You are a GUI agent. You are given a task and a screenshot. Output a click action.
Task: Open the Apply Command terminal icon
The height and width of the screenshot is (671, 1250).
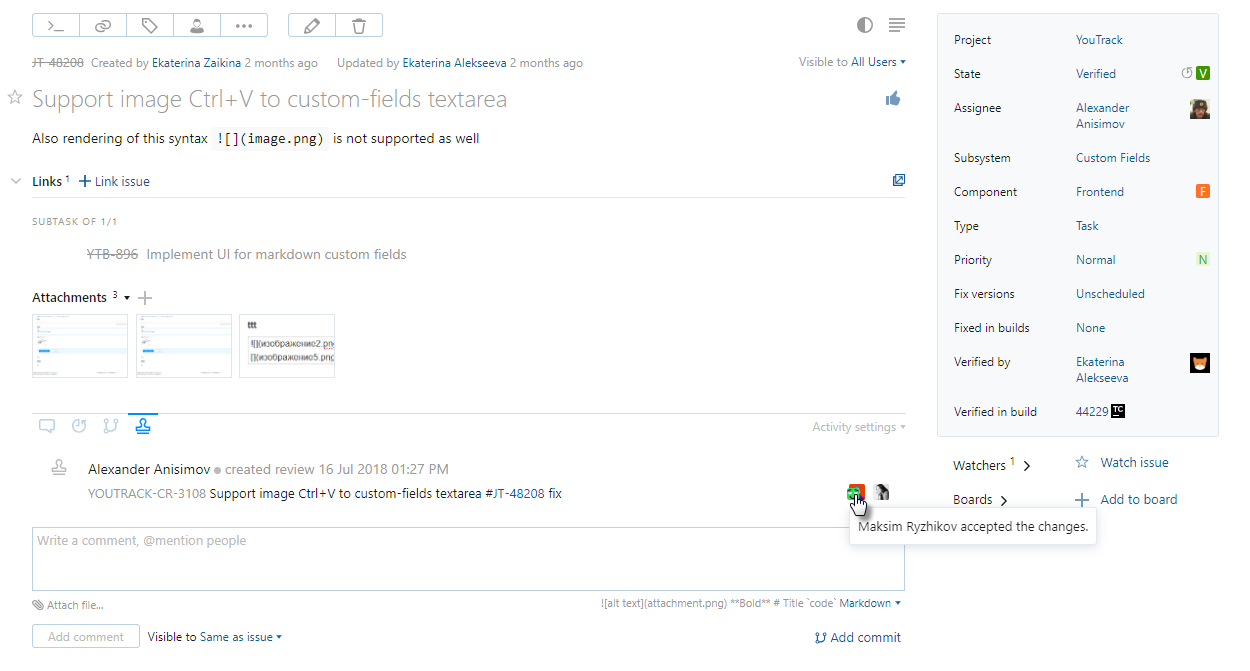pyautogui.click(x=57, y=26)
